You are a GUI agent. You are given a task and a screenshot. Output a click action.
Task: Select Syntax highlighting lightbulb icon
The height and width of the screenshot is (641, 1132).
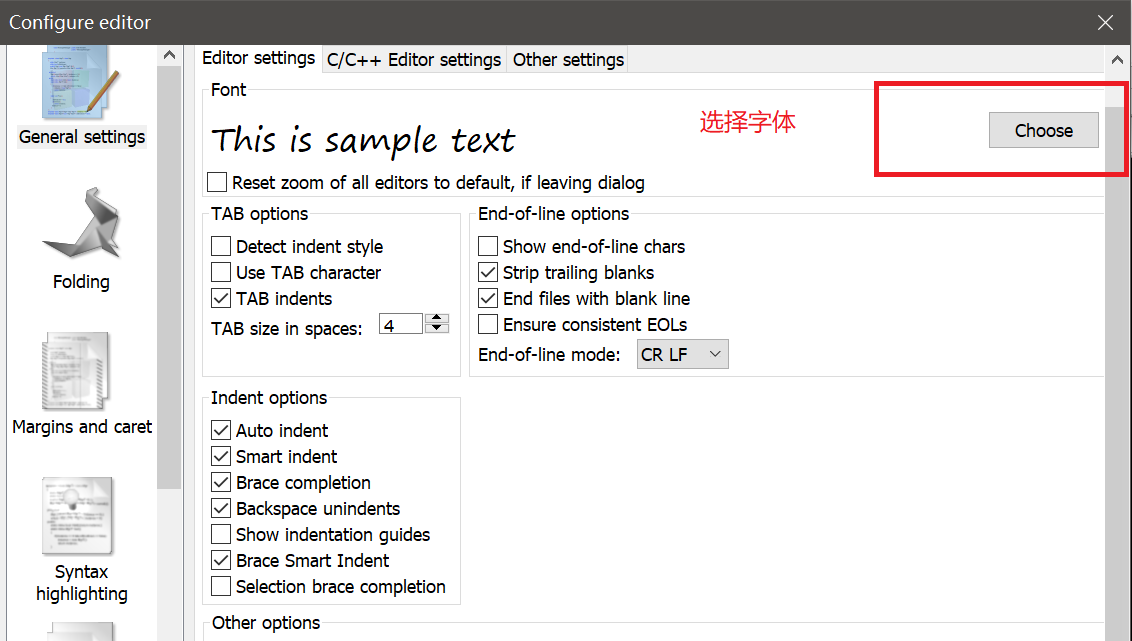point(77,515)
